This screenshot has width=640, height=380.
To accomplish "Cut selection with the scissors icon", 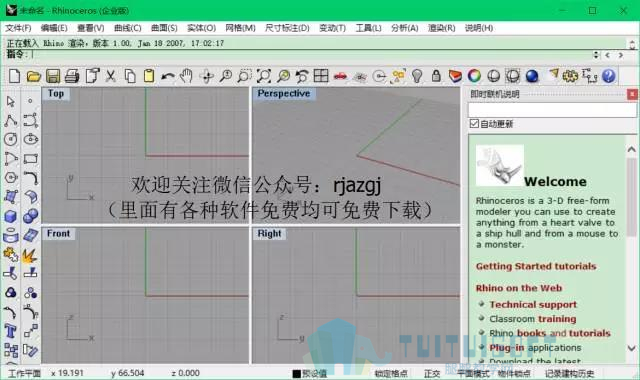I will pyautogui.click(x=111, y=76).
